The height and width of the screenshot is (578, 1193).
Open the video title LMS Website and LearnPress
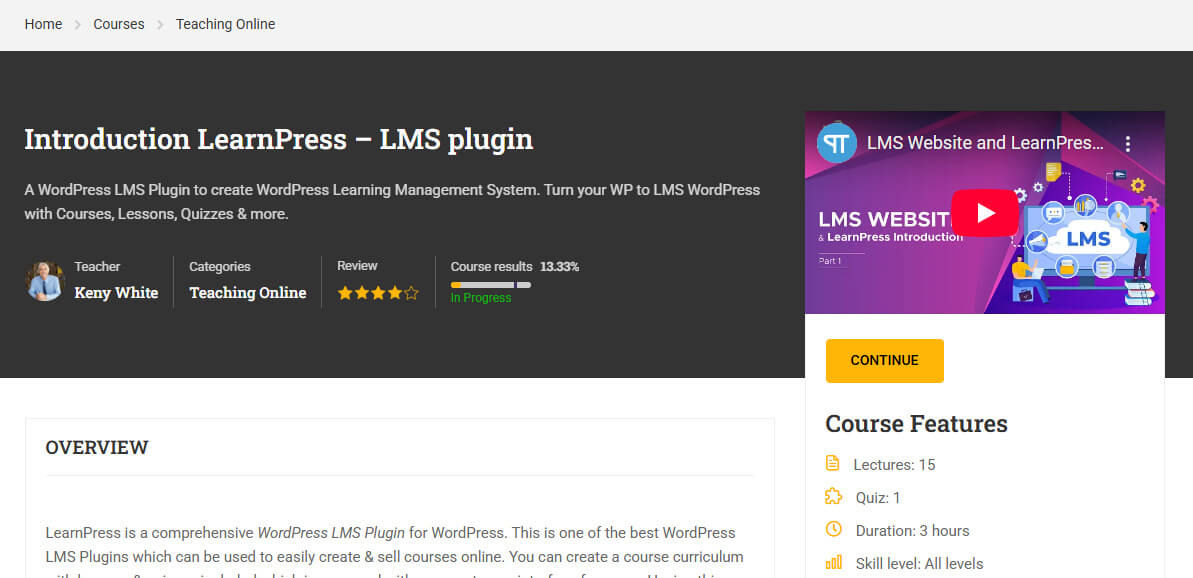985,143
